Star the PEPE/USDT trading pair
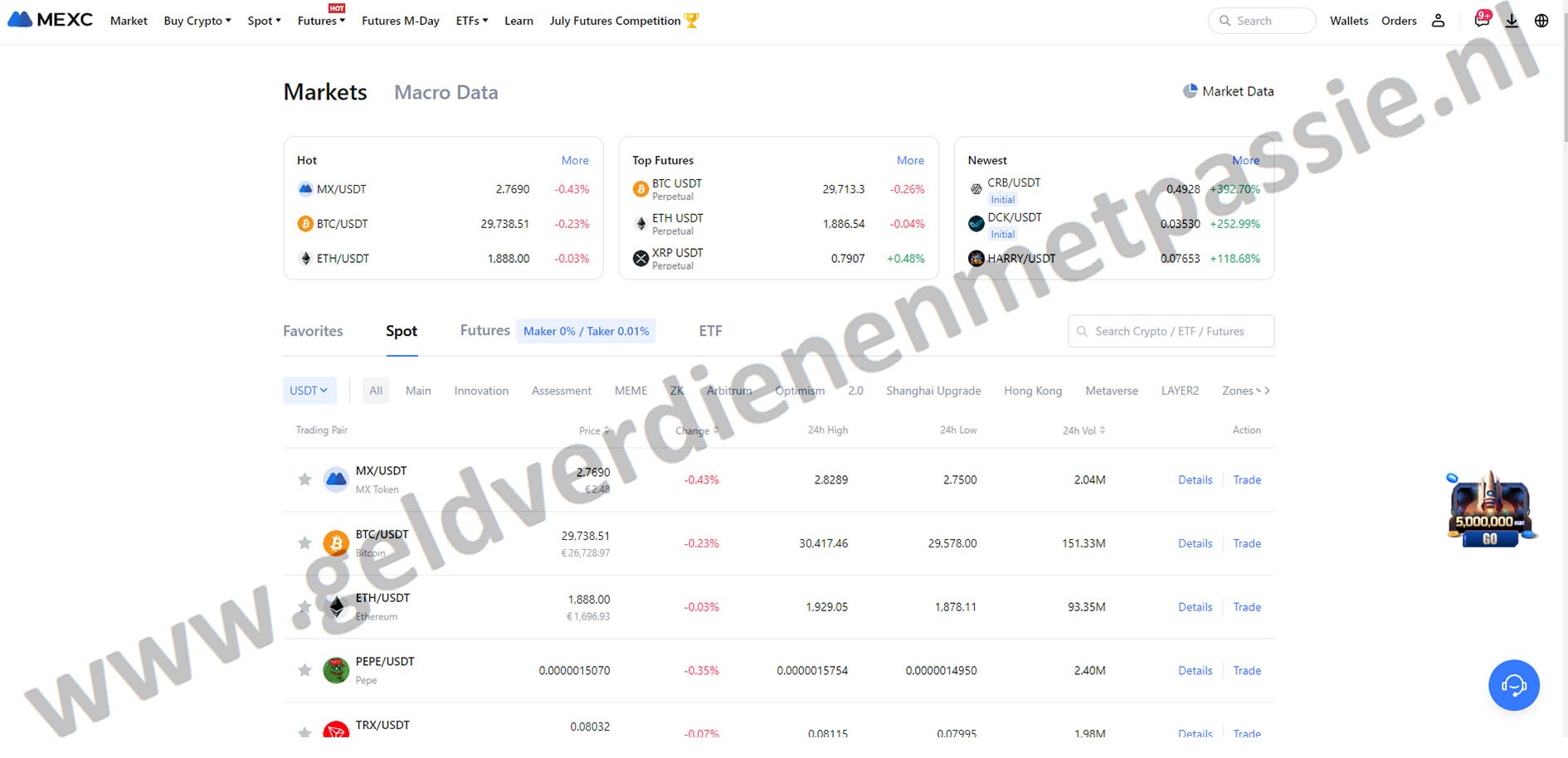The image size is (1568, 758). (x=304, y=670)
